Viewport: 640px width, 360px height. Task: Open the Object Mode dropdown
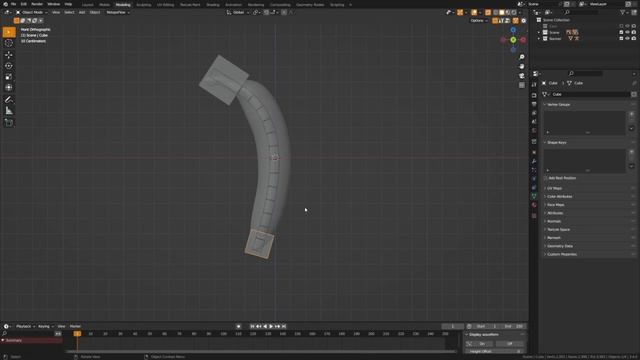click(x=31, y=13)
